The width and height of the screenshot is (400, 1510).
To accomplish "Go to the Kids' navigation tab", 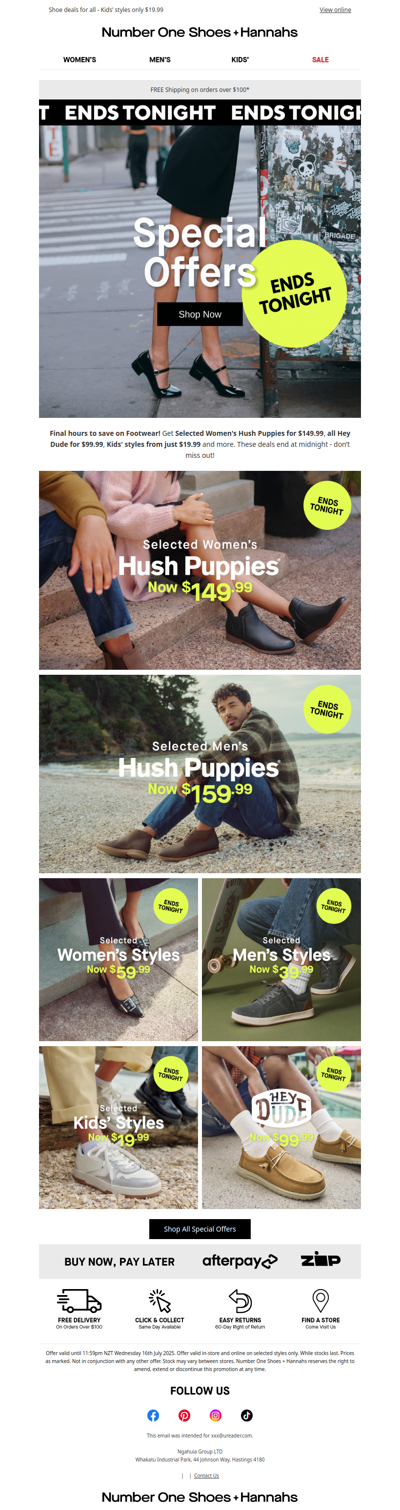I will tap(240, 60).
